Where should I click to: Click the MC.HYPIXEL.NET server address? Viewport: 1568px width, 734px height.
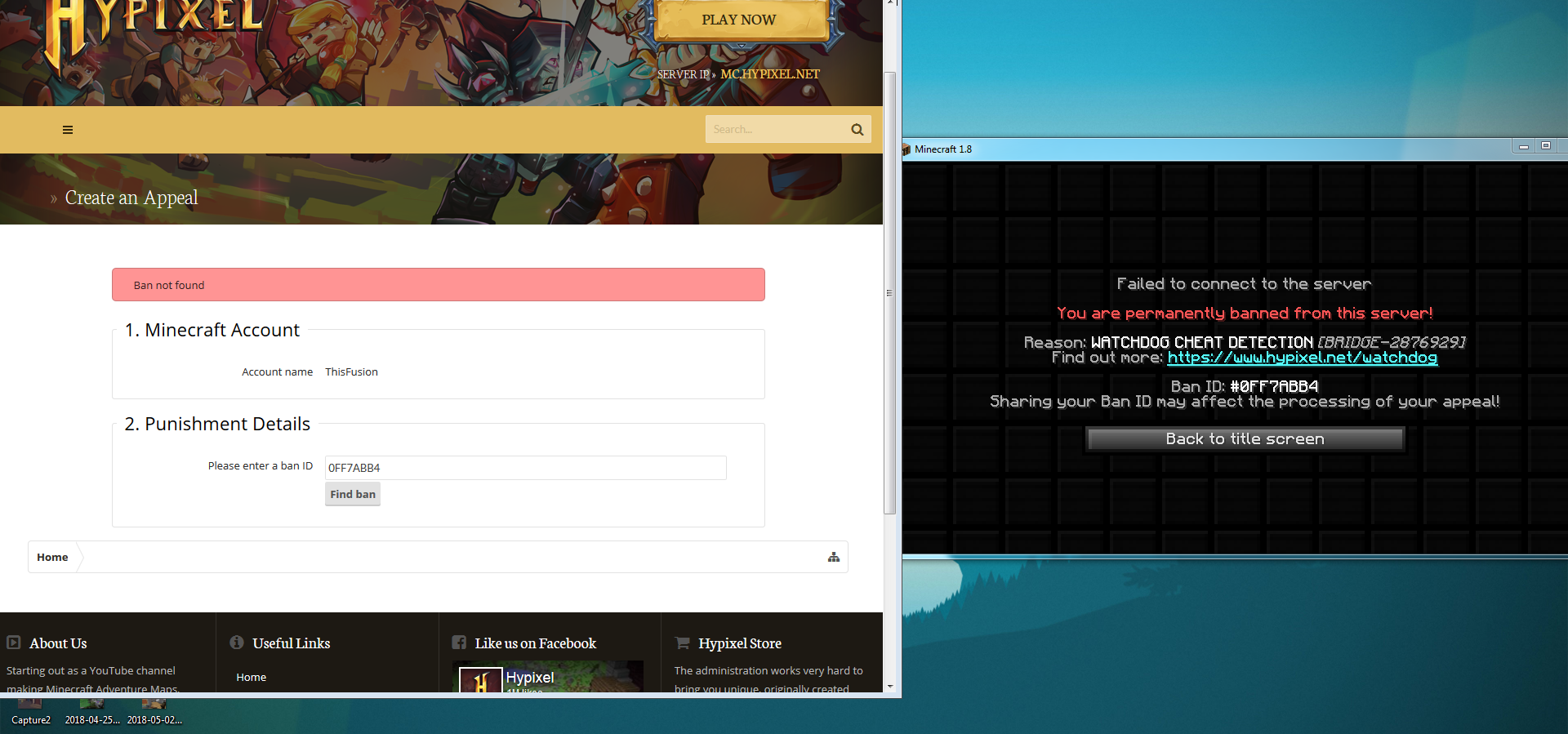point(770,74)
